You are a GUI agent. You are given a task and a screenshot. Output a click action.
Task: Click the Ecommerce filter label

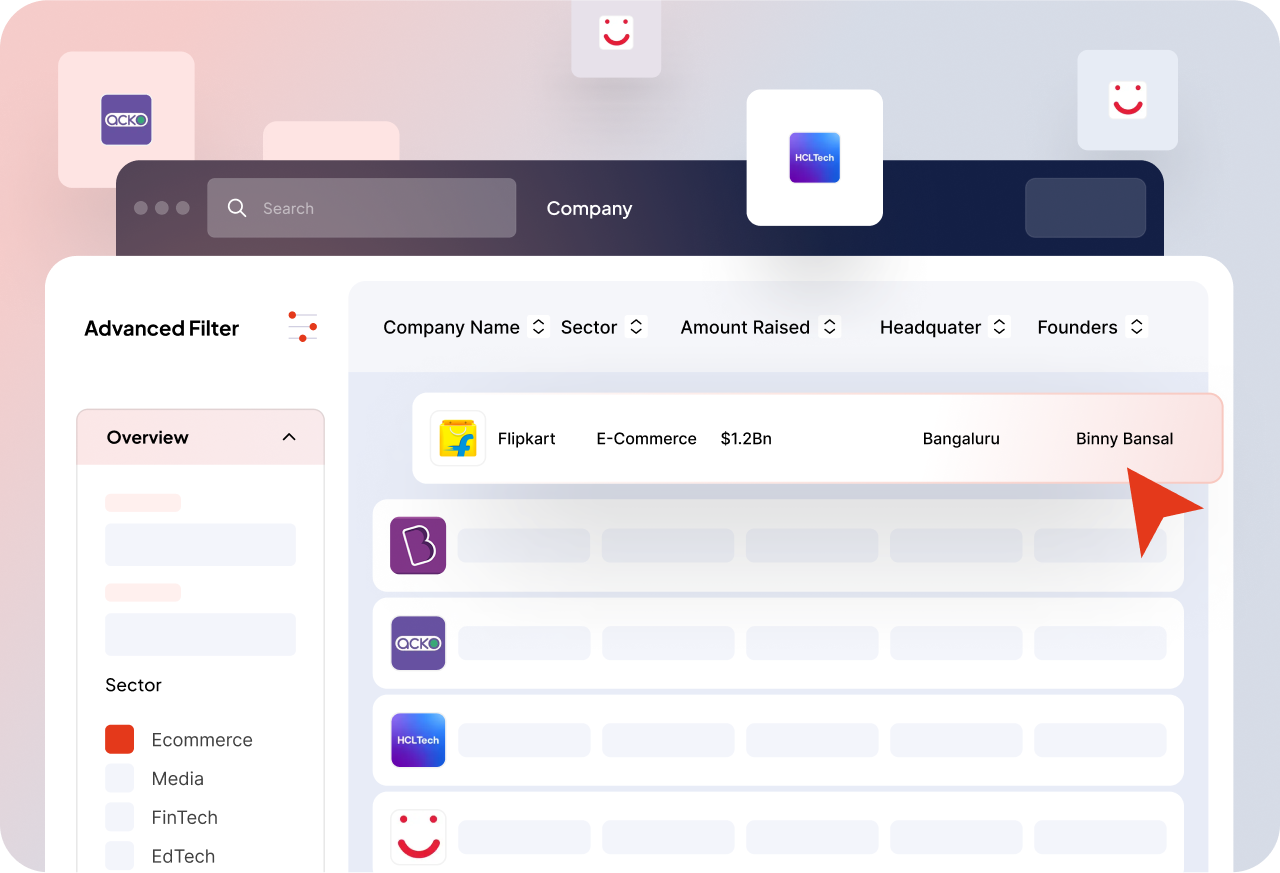pos(202,740)
